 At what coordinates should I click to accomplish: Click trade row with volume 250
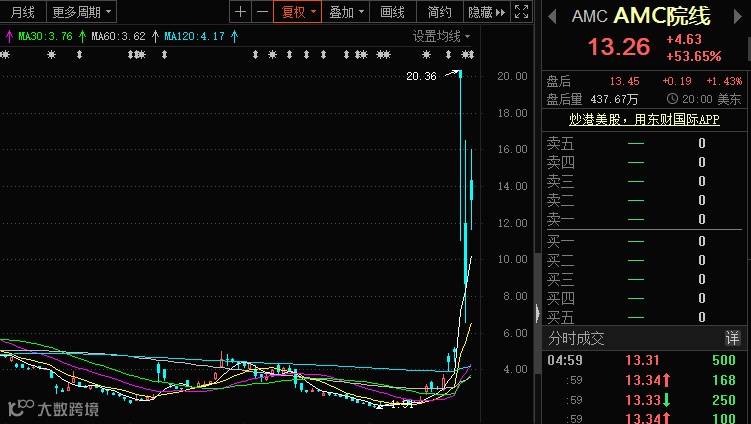[642, 400]
